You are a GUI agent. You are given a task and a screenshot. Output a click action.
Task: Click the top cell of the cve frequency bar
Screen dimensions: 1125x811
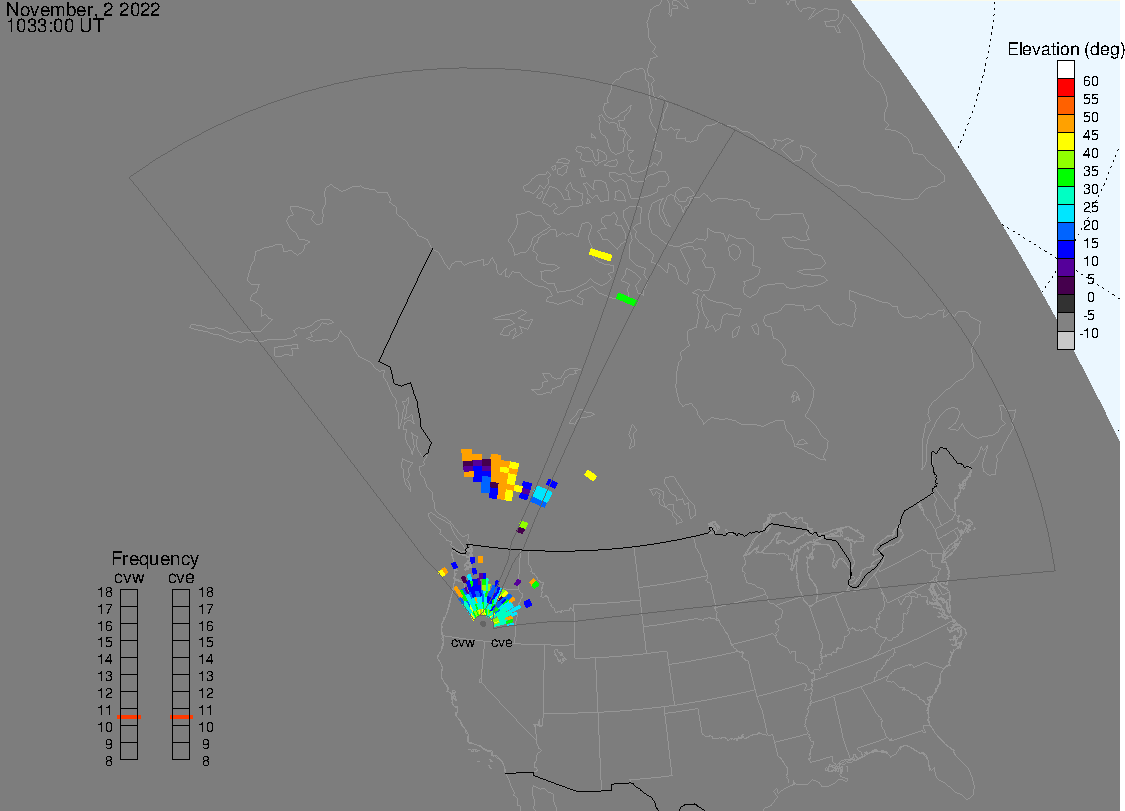tap(182, 598)
